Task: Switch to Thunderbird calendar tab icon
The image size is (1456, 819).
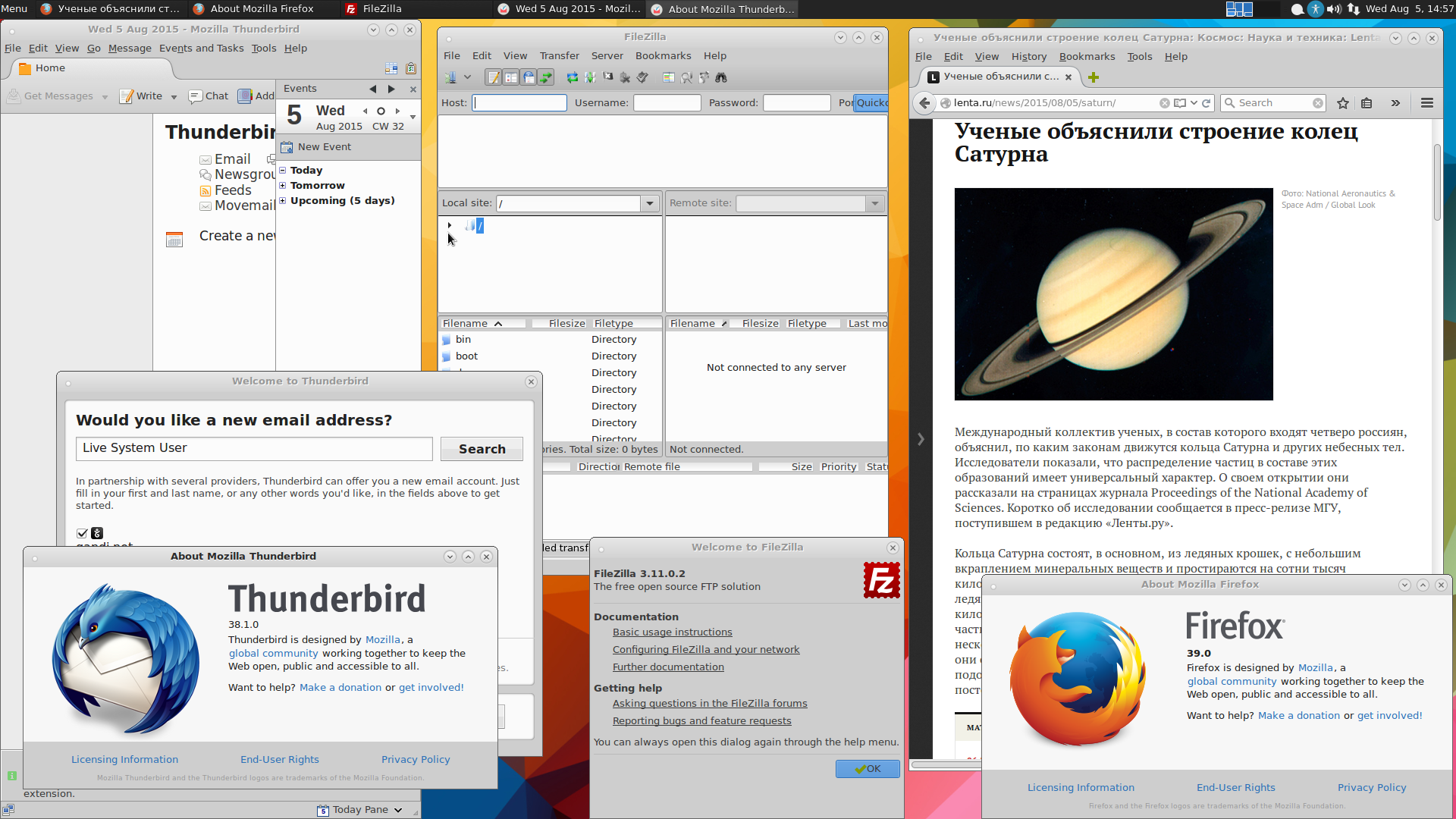Action: (391, 68)
